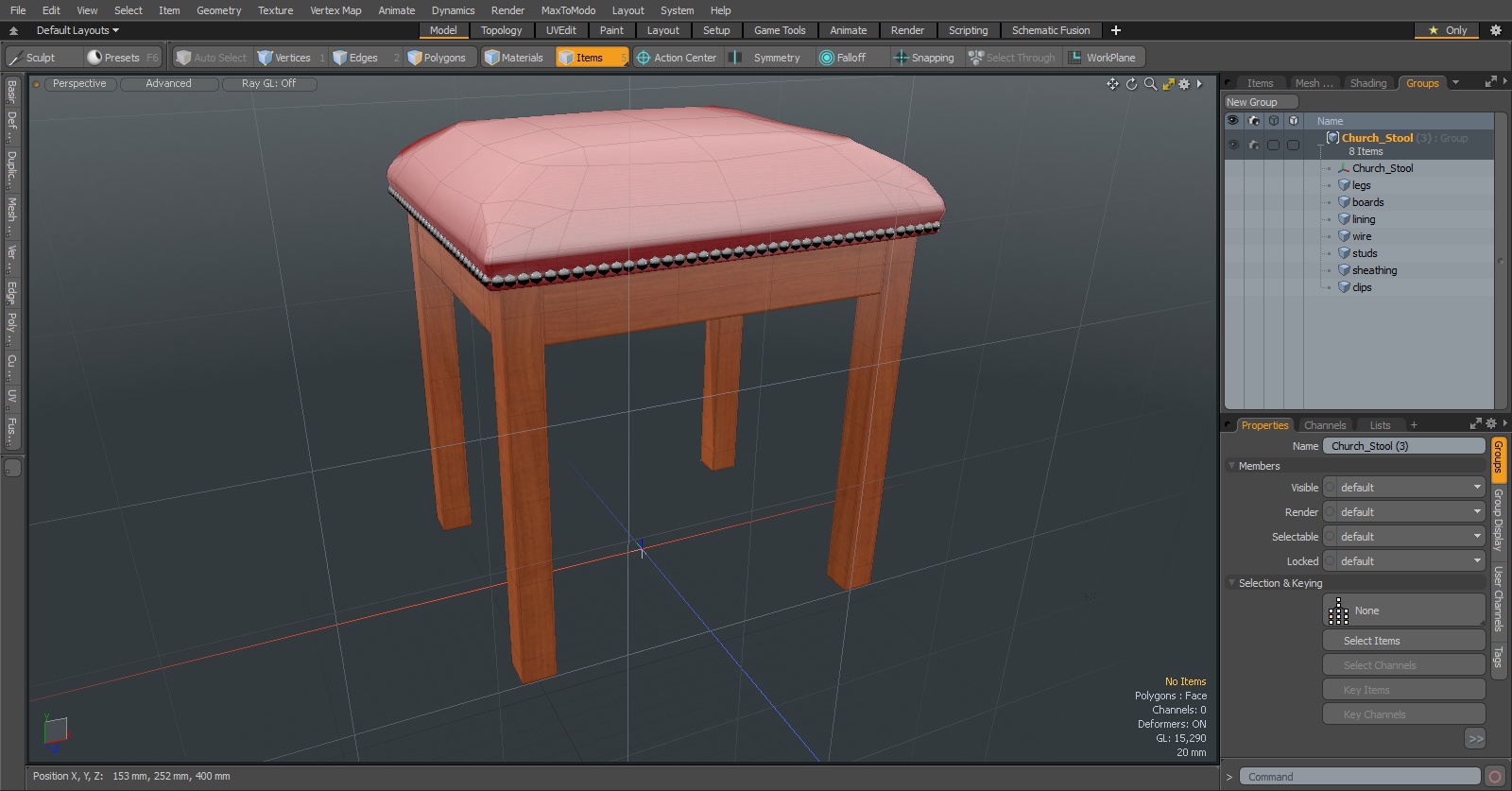This screenshot has width=1512, height=791.
Task: Click the render camera column header
Action: coord(1254,121)
